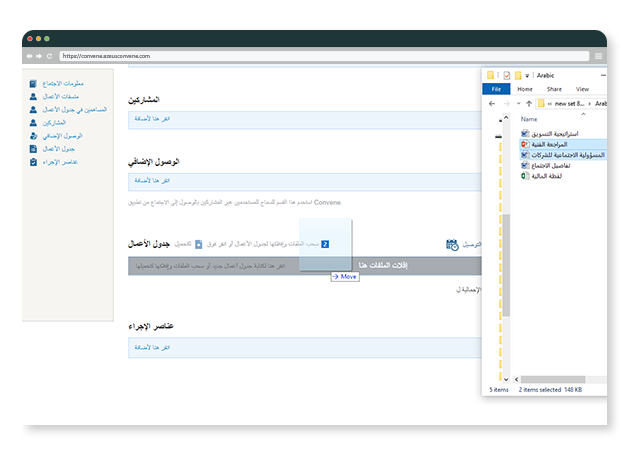Screen dimensions: 630x470
Task: Open the عناصر الإجراء sidebar link
Action: click(60, 162)
